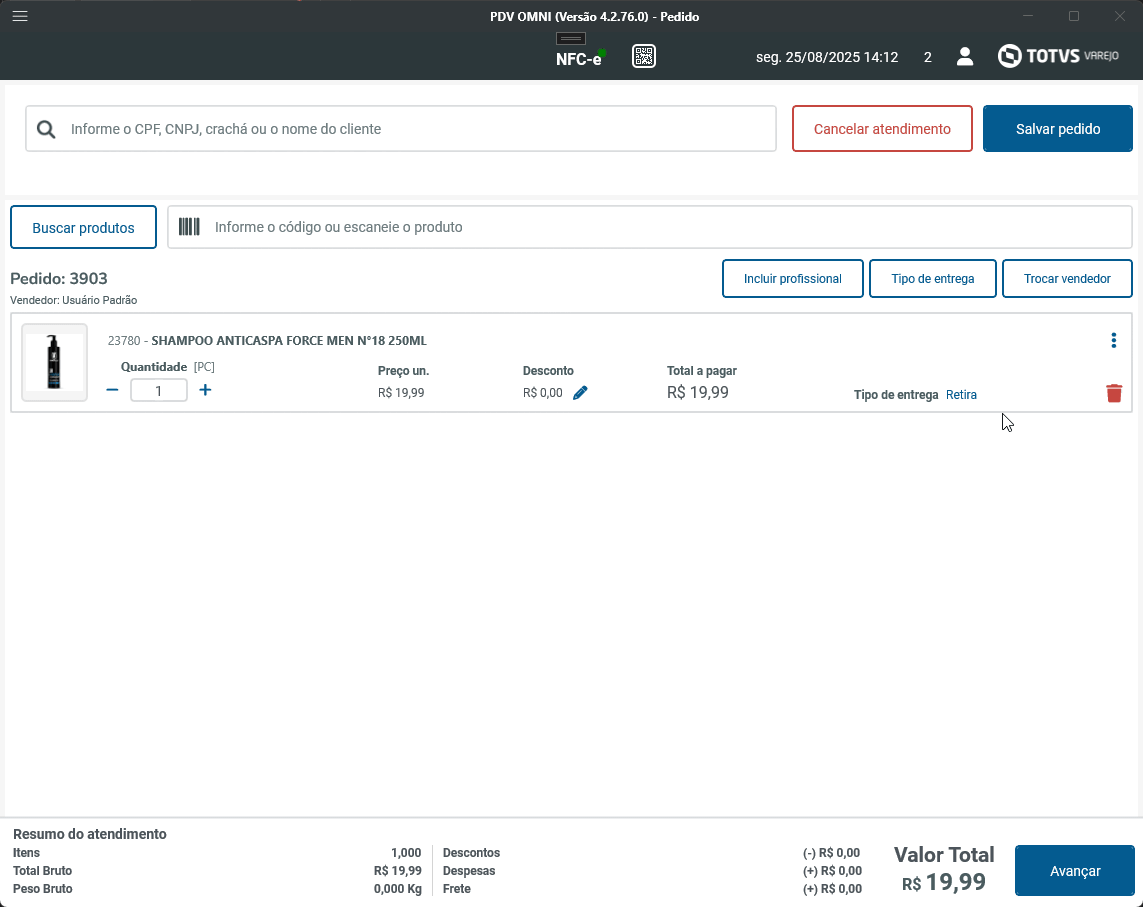1143x907 pixels.
Task: Click the discount value R$ 0,00
Action: click(542, 393)
